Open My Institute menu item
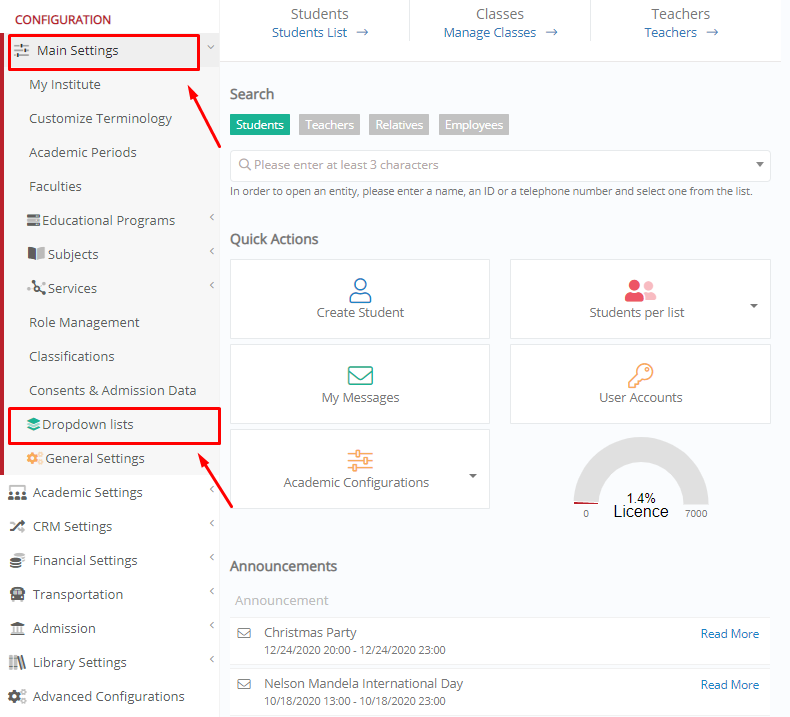Screen dimensions: 790x717 pos(65,84)
